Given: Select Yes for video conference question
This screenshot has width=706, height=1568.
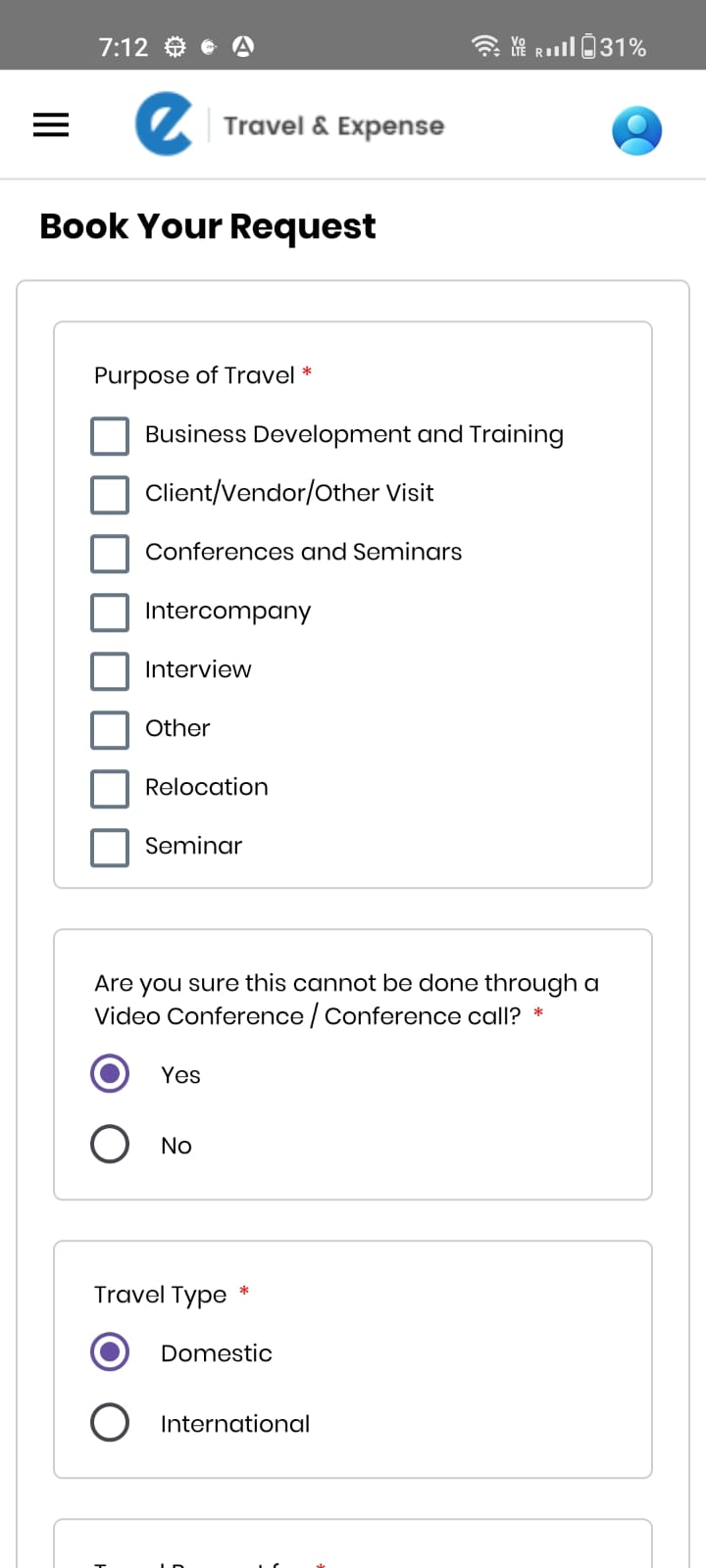Looking at the screenshot, I should click(x=110, y=1073).
